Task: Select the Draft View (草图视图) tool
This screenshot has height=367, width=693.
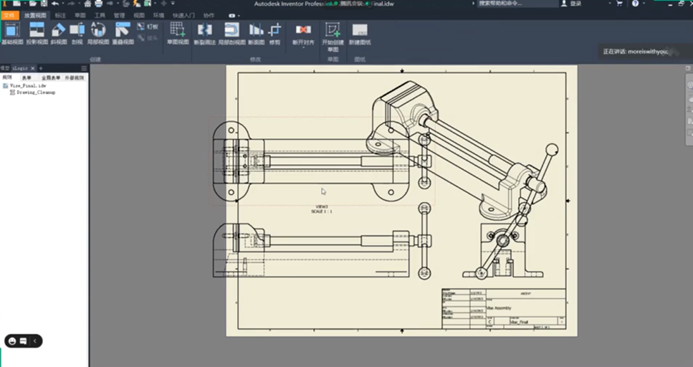Action: coord(178,33)
